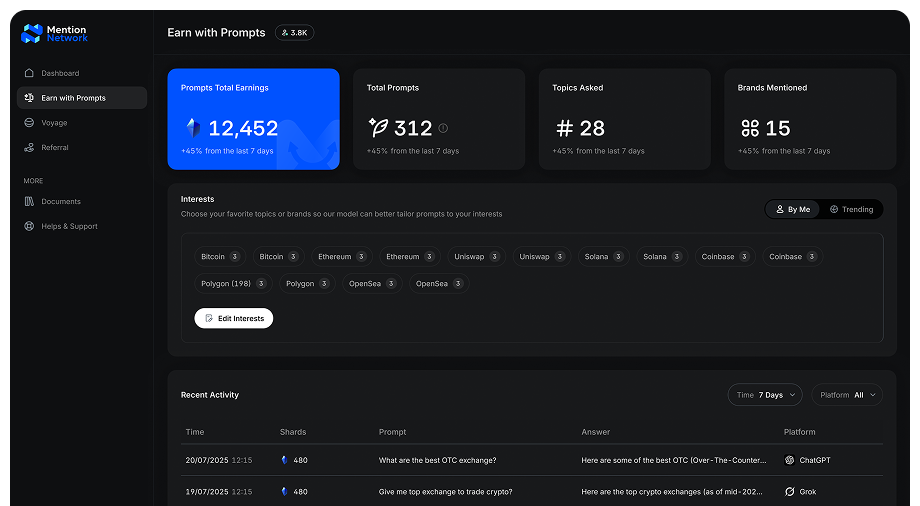
Task: Open the Platform All dropdown
Action: click(x=847, y=395)
